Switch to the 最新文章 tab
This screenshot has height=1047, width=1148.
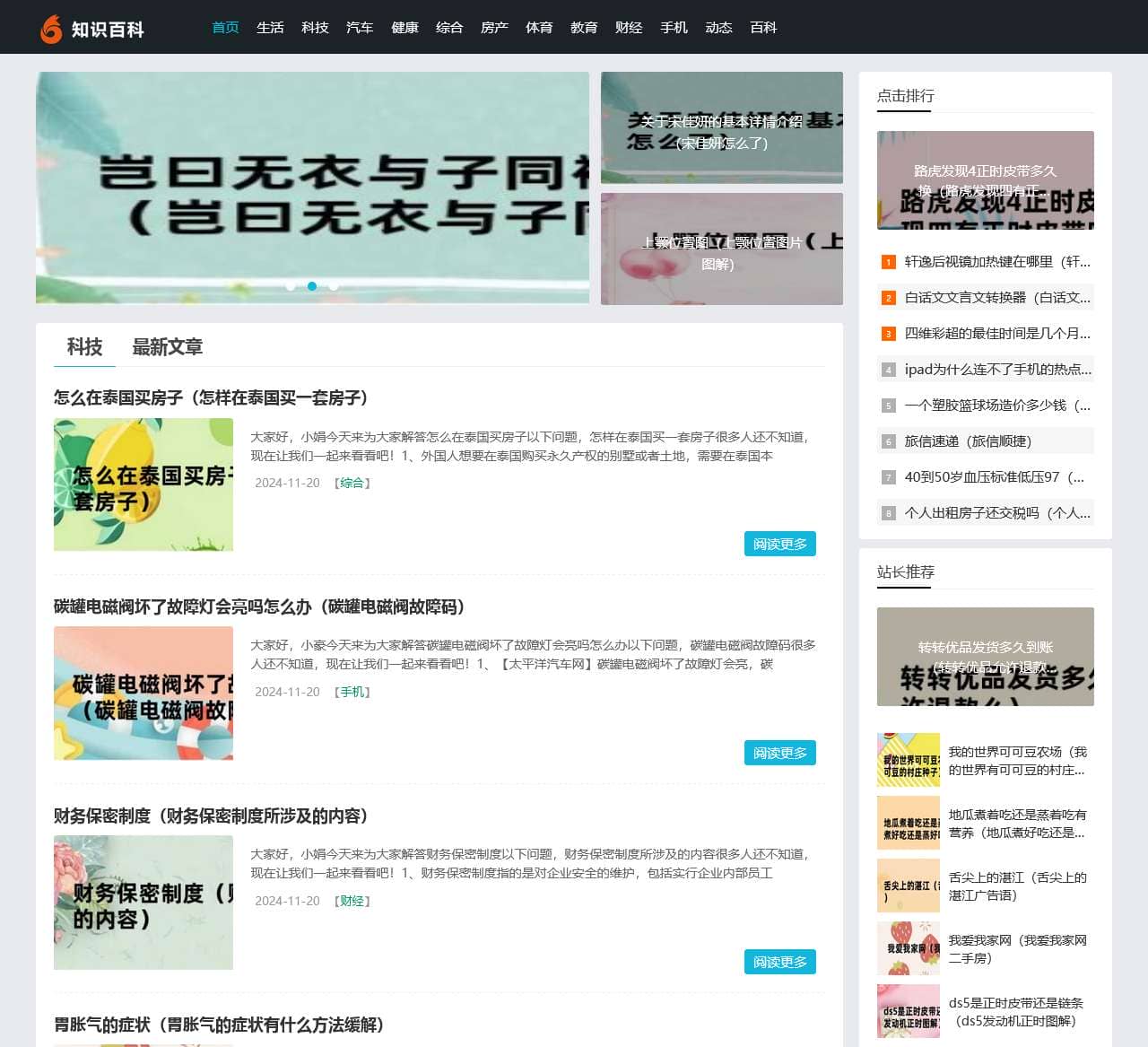(168, 347)
